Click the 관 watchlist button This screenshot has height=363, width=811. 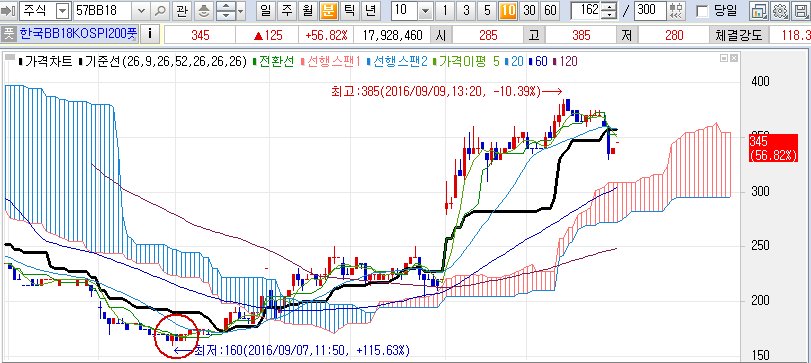coord(181,10)
